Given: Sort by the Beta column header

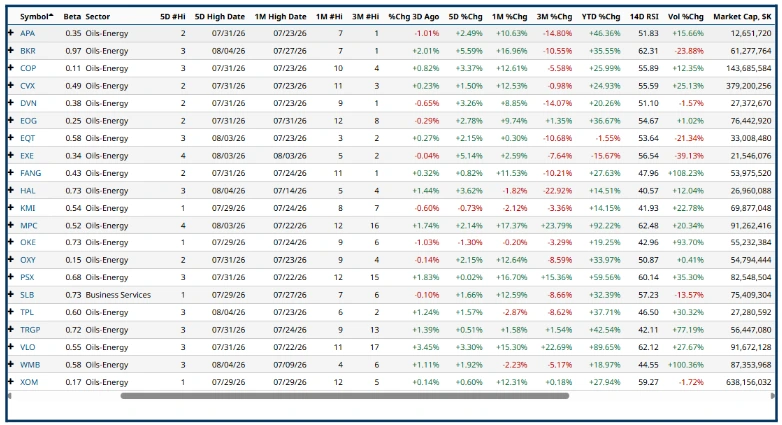Looking at the screenshot, I should (x=72, y=16).
